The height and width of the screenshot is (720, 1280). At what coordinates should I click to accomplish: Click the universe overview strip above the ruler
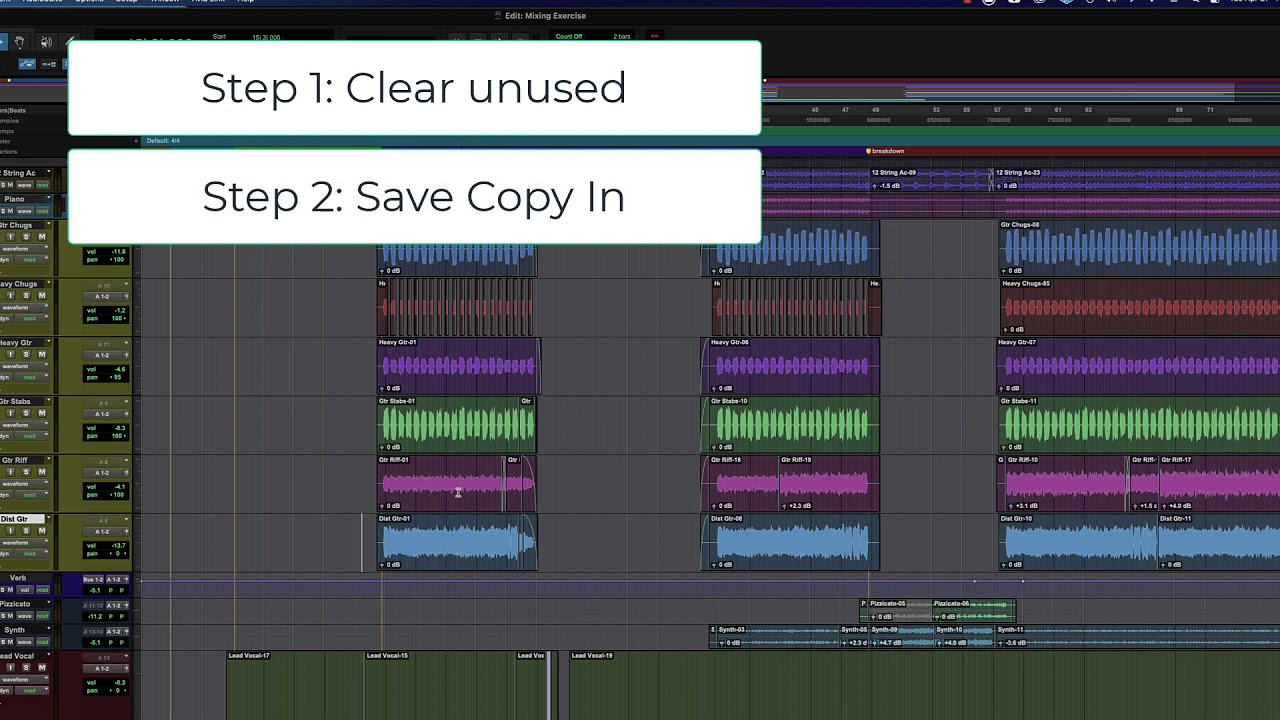click(1020, 93)
